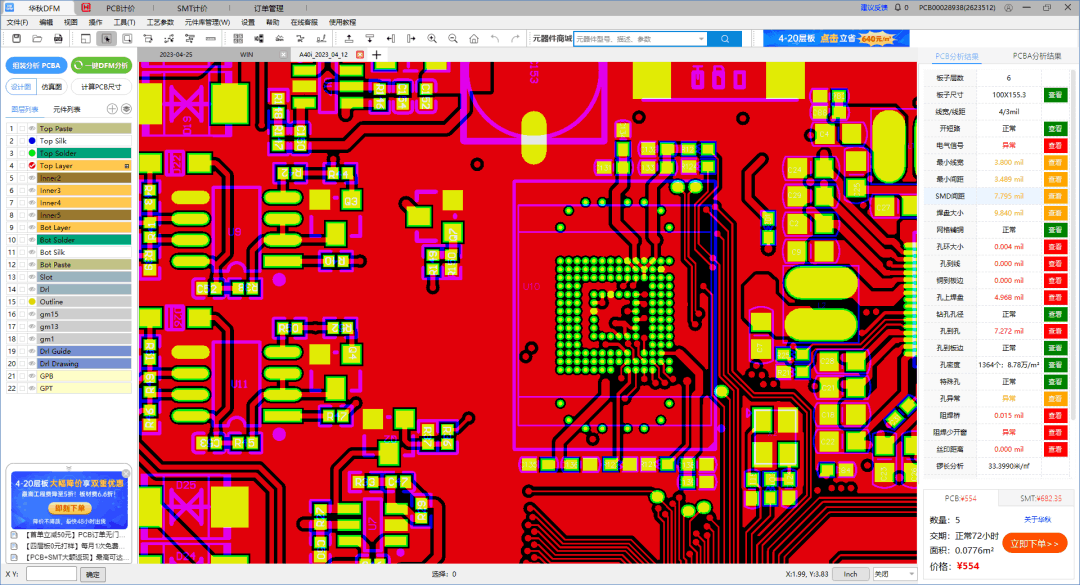The width and height of the screenshot is (1080, 585).
Task: Click the Save icon in toolbar
Action: coord(17,39)
